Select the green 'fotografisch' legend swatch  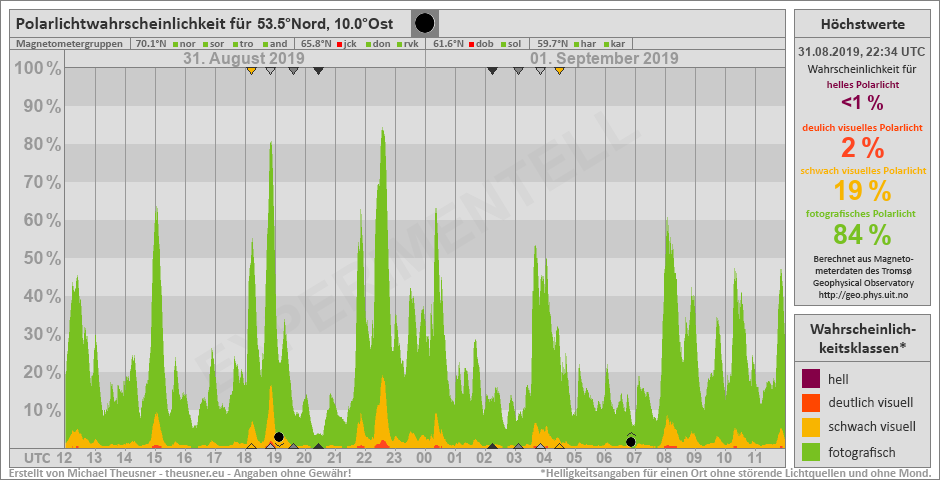[811, 451]
